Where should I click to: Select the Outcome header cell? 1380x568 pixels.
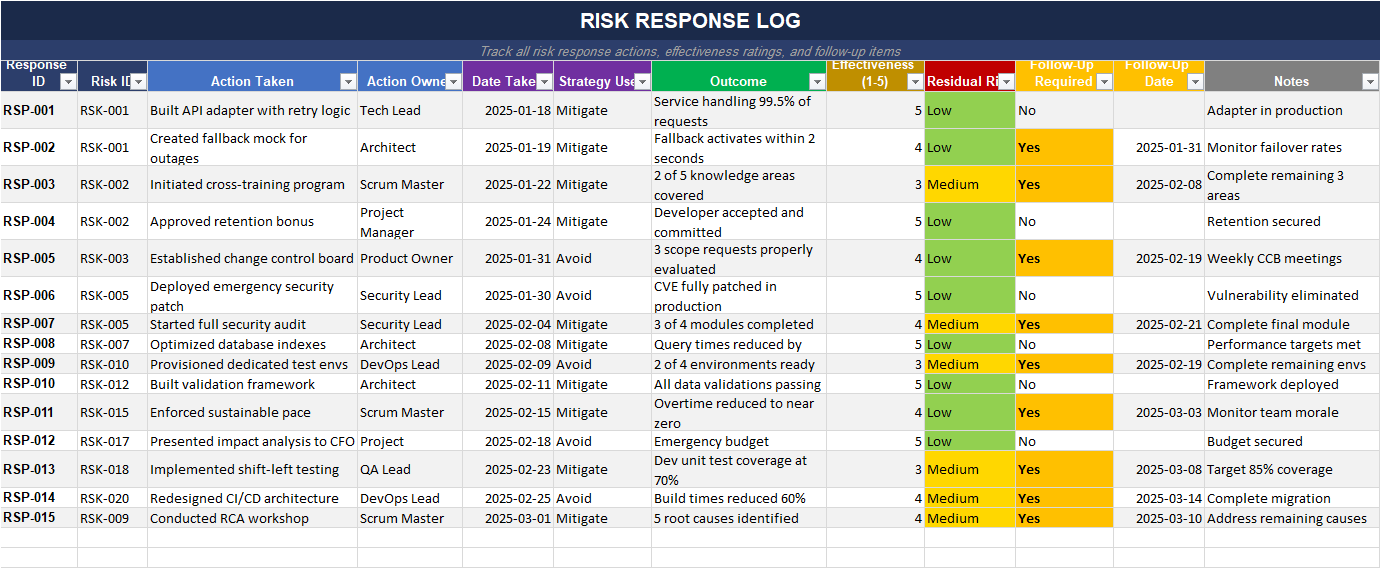coord(738,76)
